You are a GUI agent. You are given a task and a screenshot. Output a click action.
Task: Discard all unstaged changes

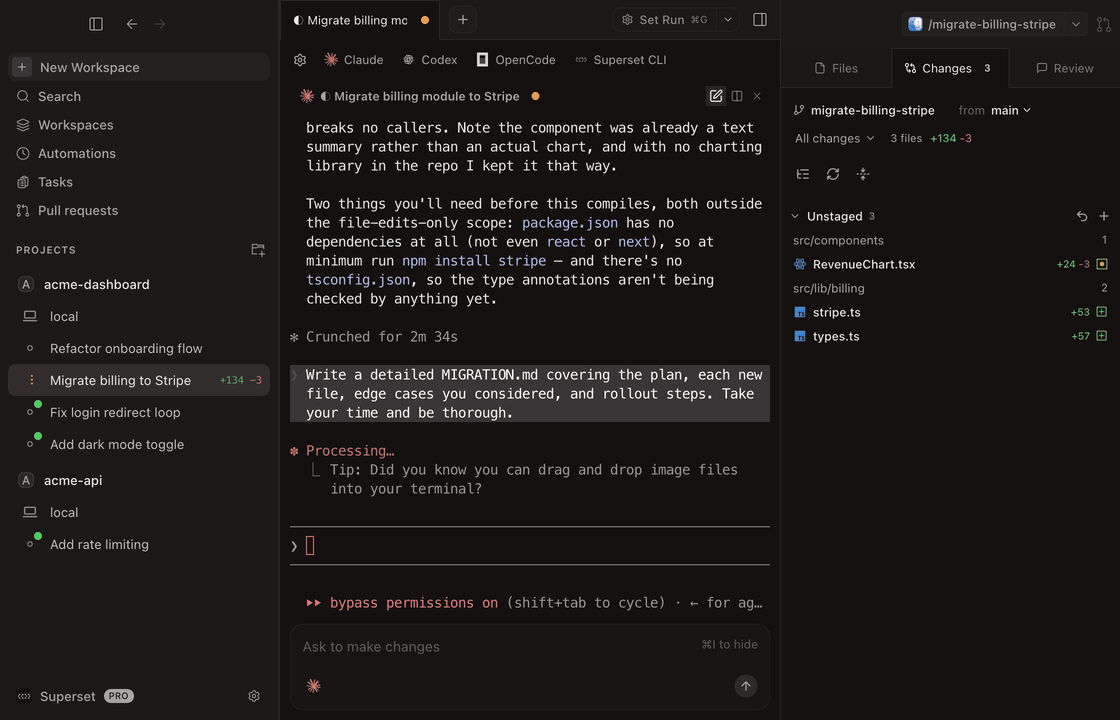[1082, 216]
